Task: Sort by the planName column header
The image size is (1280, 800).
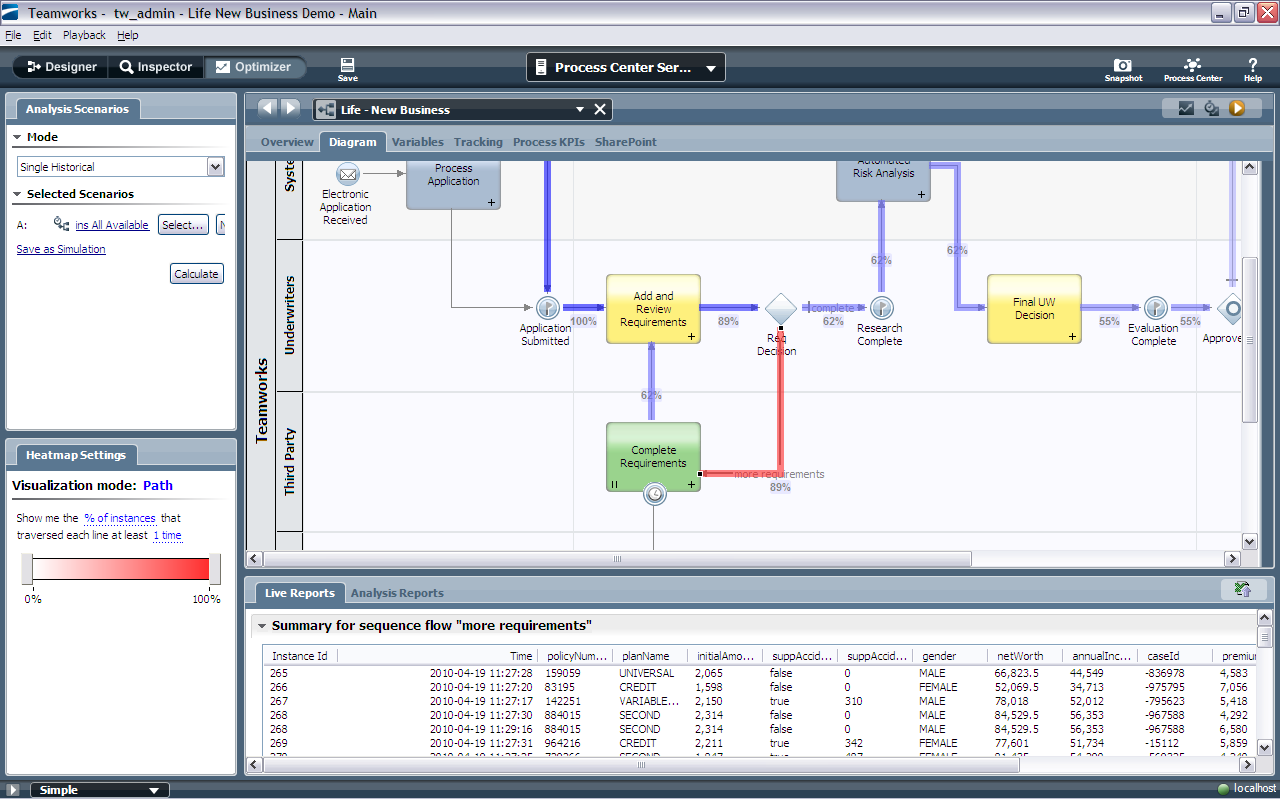Action: pos(651,656)
